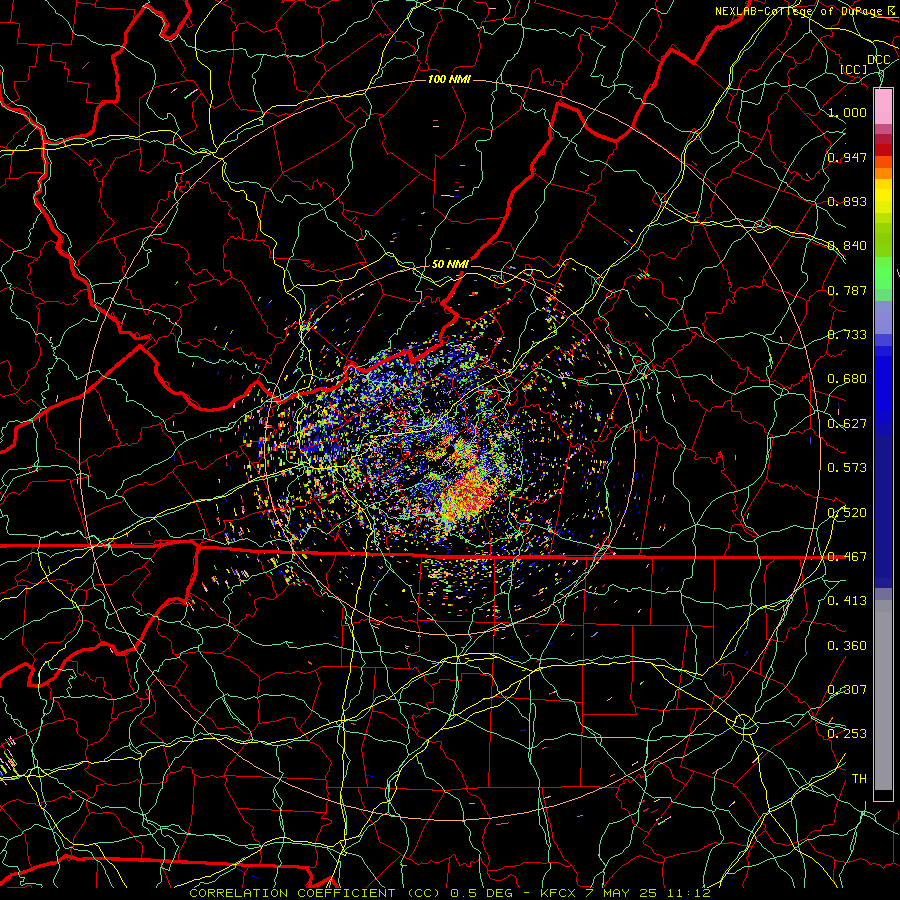Screen dimensions: 900x900
Task: Click the Correlation Coefficient caption at bottom
Action: (x=450, y=893)
